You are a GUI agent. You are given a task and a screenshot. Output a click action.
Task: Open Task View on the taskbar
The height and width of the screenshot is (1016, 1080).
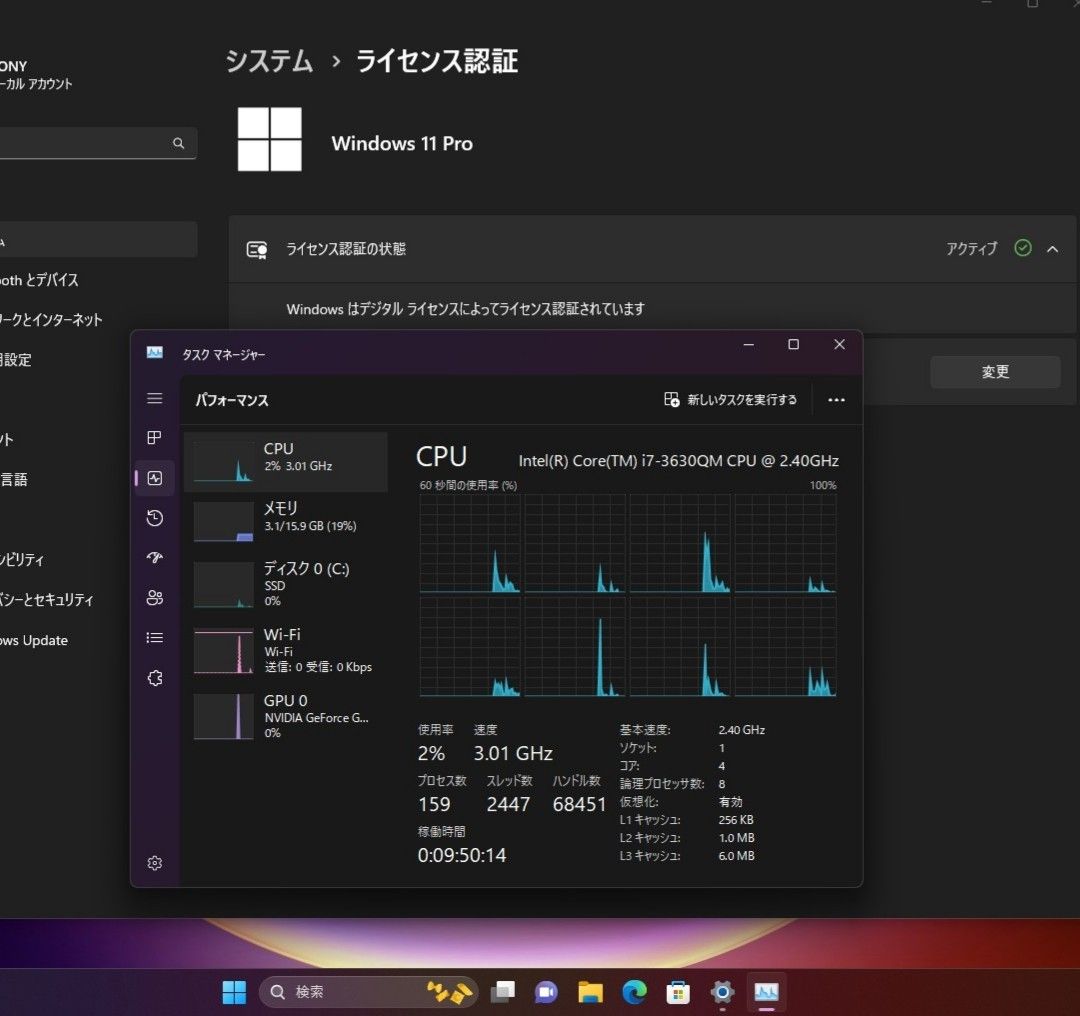click(503, 992)
